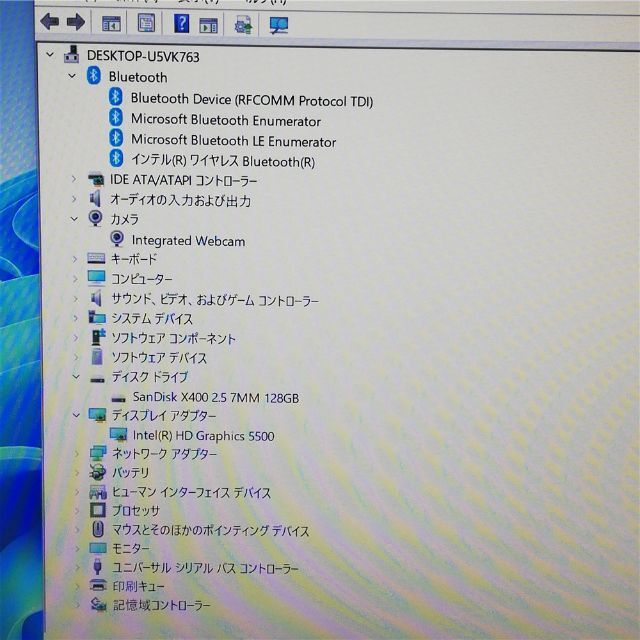The width and height of the screenshot is (640, 640).
Task: Click the Back arrow toolbar button
Action: coord(50,22)
